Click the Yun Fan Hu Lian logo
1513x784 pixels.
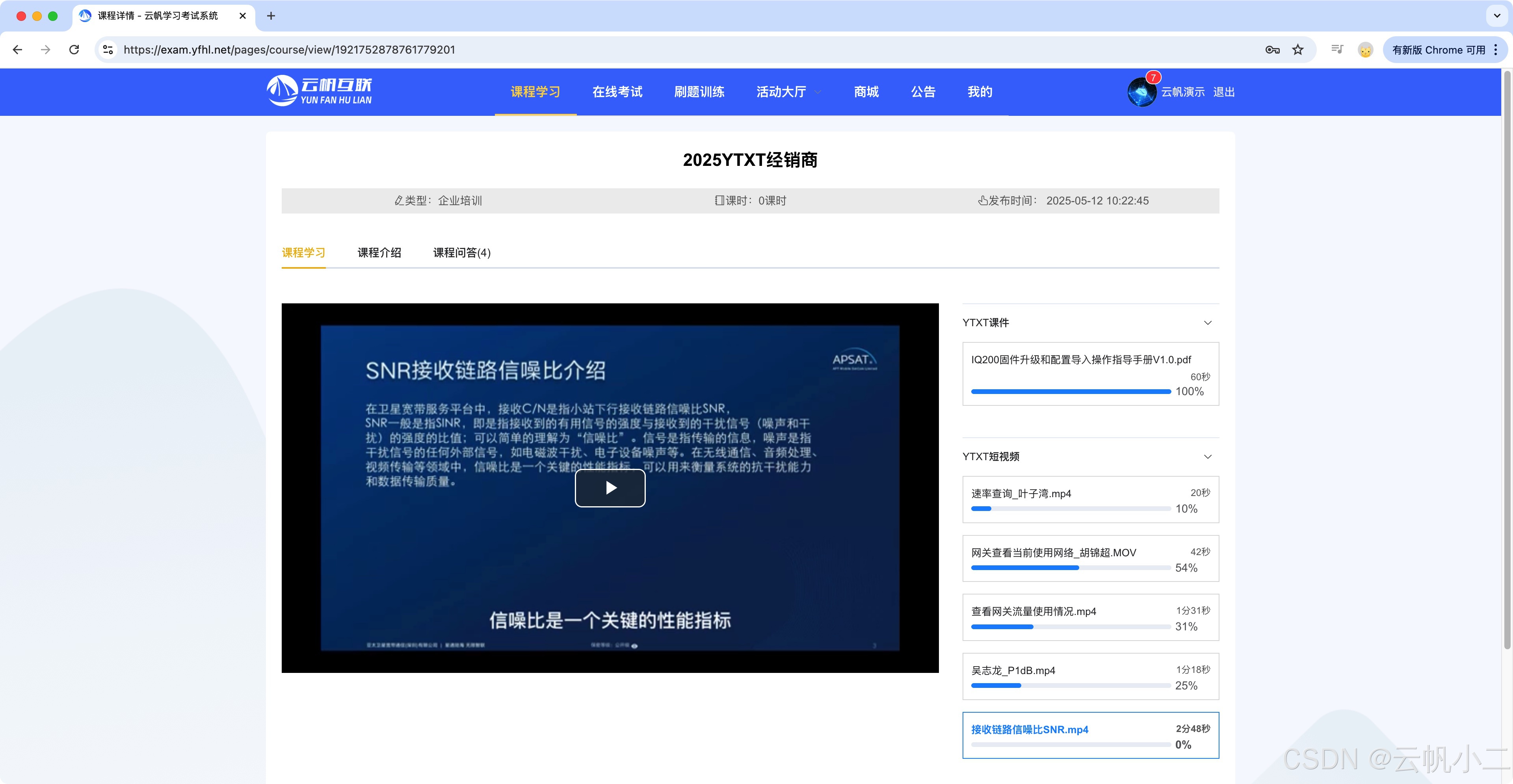320,91
